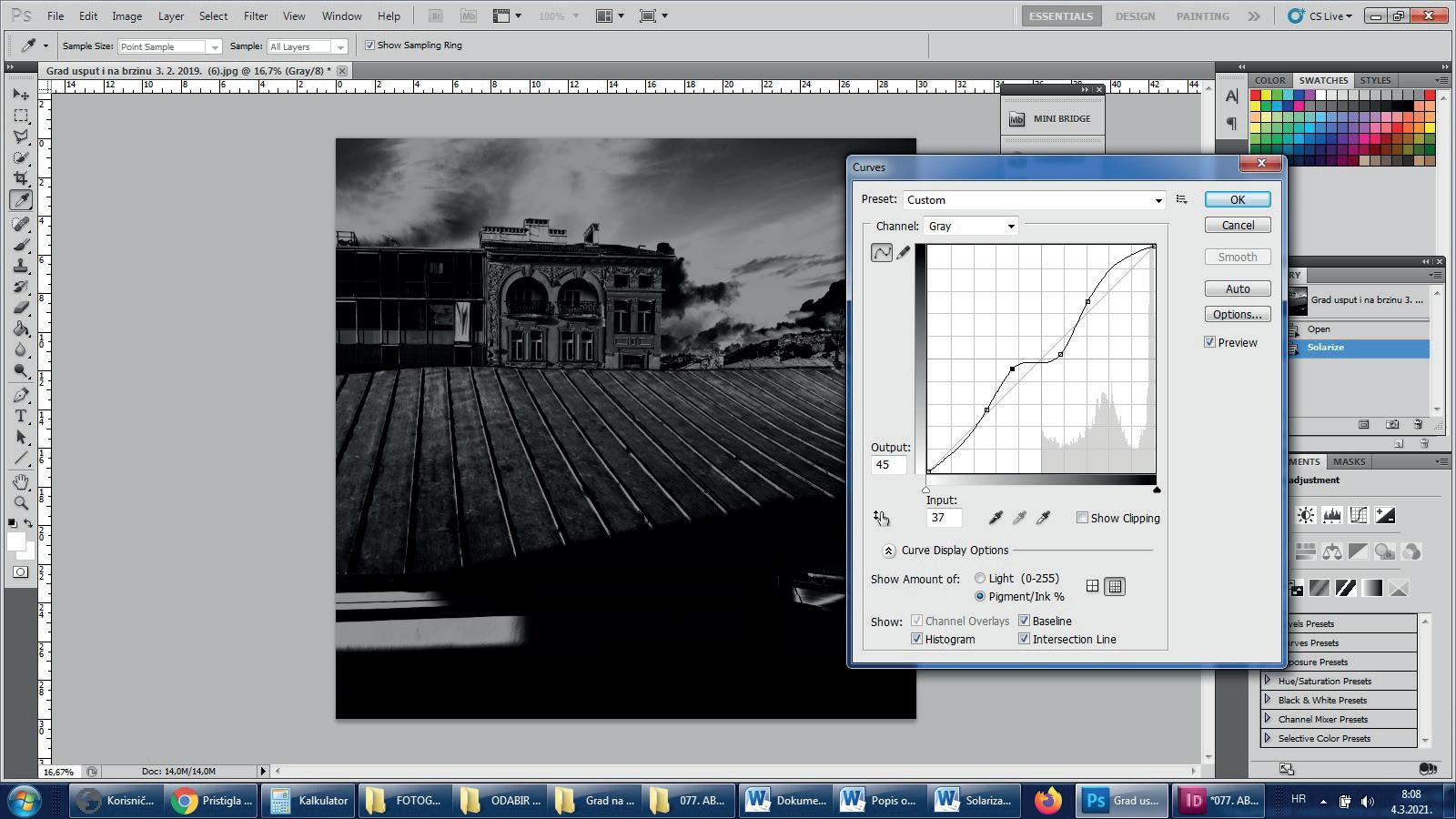Toggle the Baseline checkbox
1456x819 pixels.
click(1024, 621)
